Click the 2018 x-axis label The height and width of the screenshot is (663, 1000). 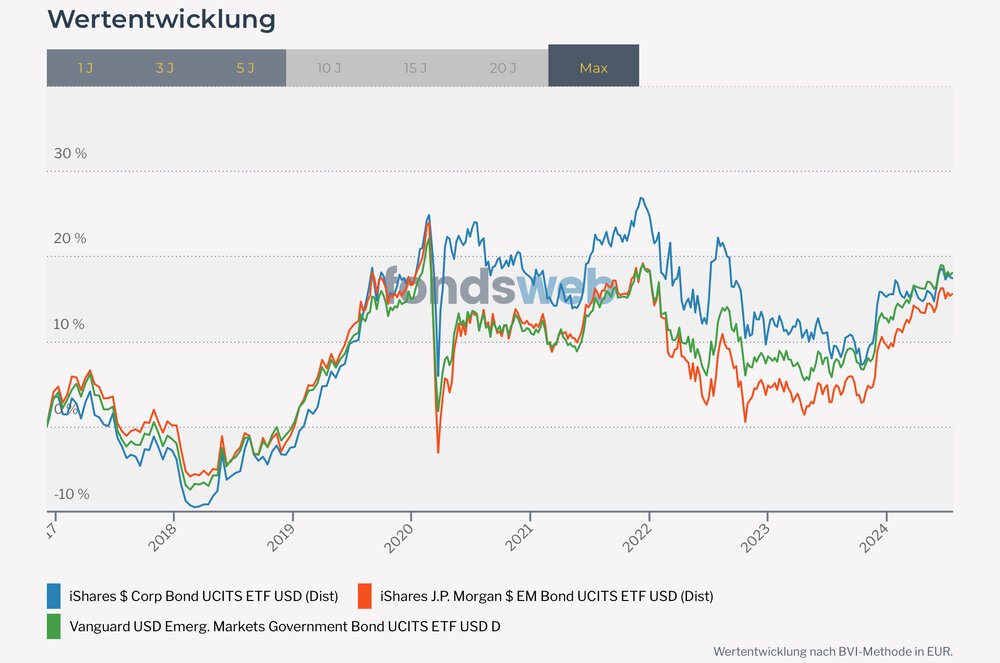coord(163,537)
